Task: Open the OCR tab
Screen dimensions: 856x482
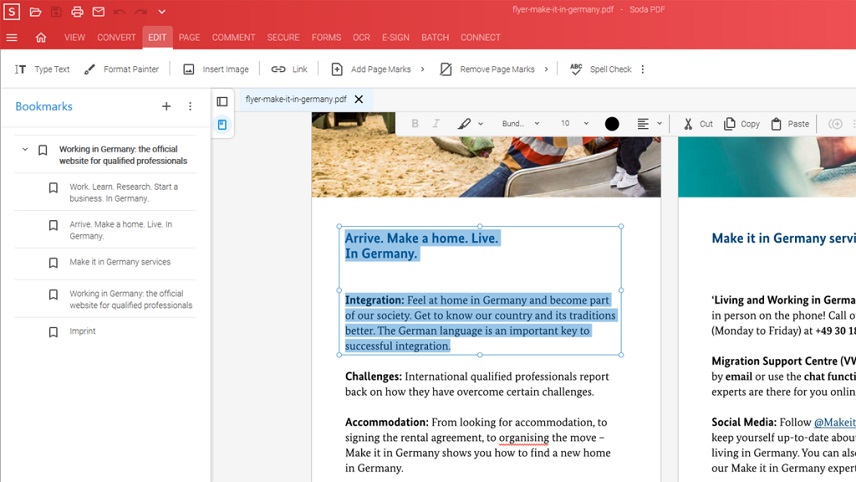Action: 361,38
